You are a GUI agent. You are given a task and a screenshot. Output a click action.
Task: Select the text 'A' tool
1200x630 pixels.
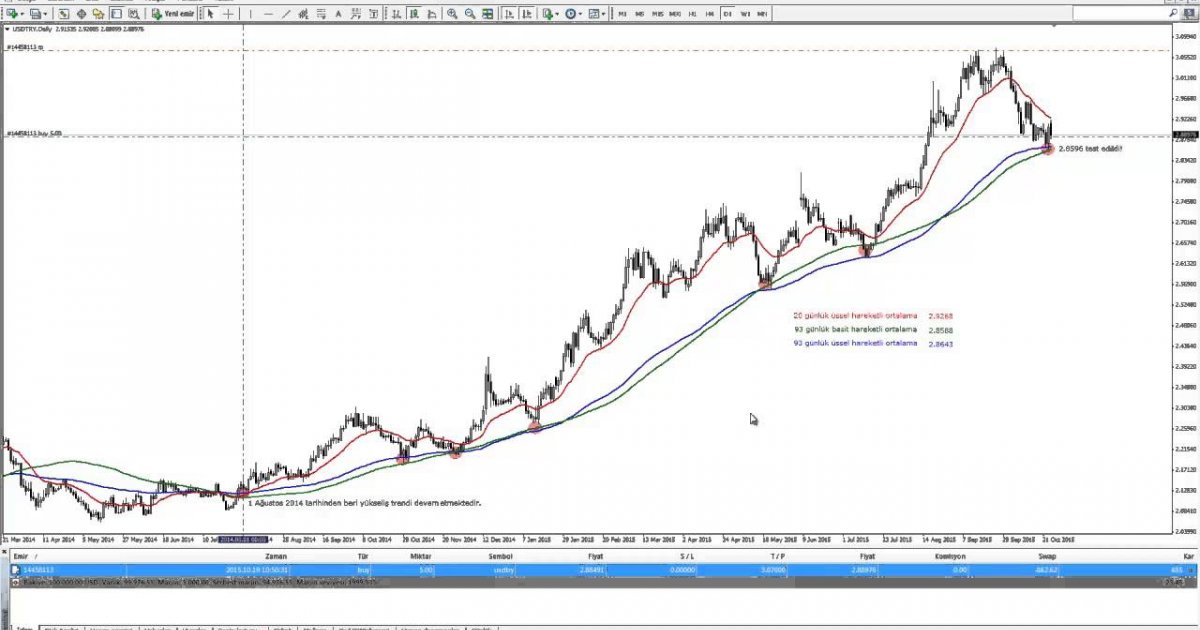[x=338, y=14]
